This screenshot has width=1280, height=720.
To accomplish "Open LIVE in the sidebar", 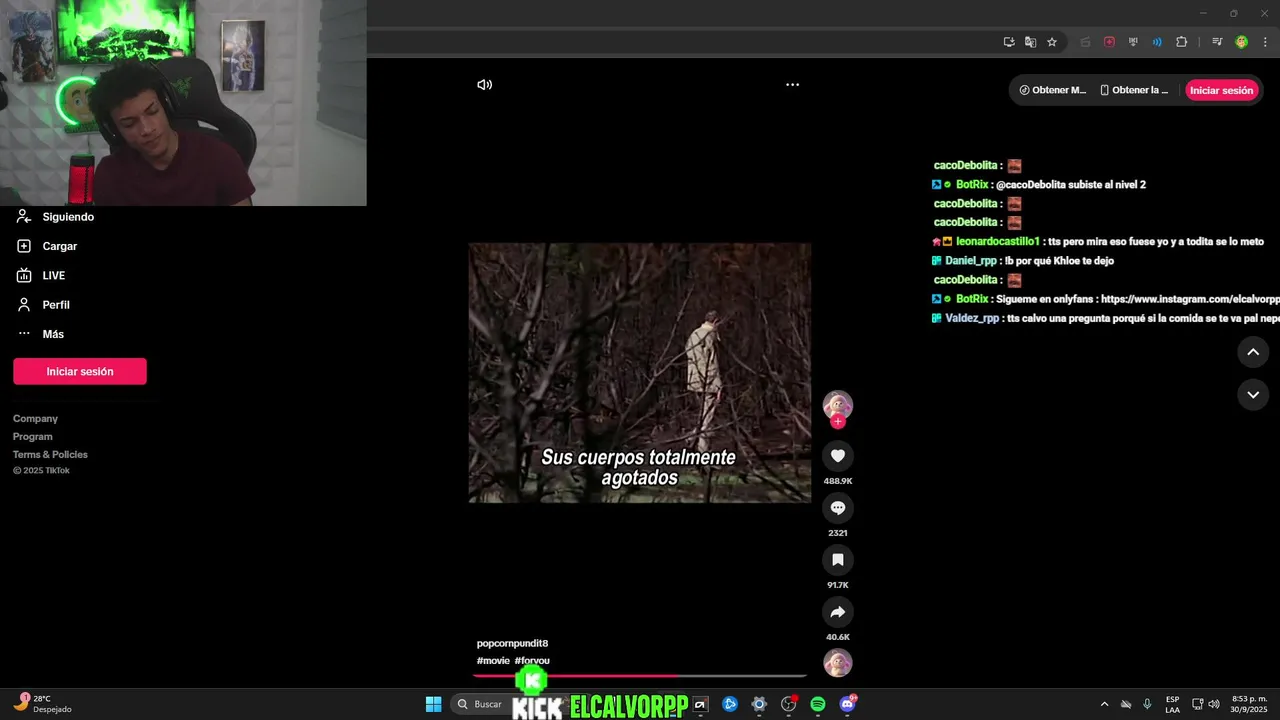I will [41, 275].
